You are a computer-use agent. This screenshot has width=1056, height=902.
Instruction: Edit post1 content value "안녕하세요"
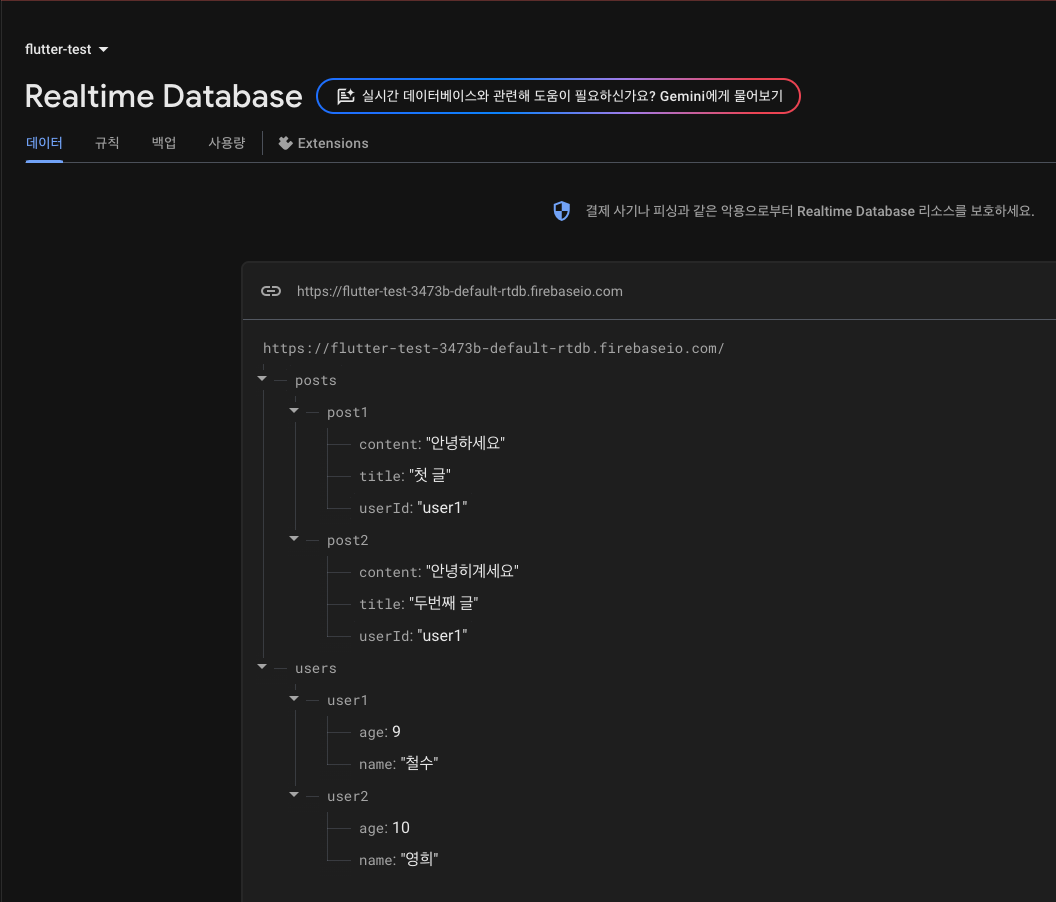pyautogui.click(x=465, y=443)
